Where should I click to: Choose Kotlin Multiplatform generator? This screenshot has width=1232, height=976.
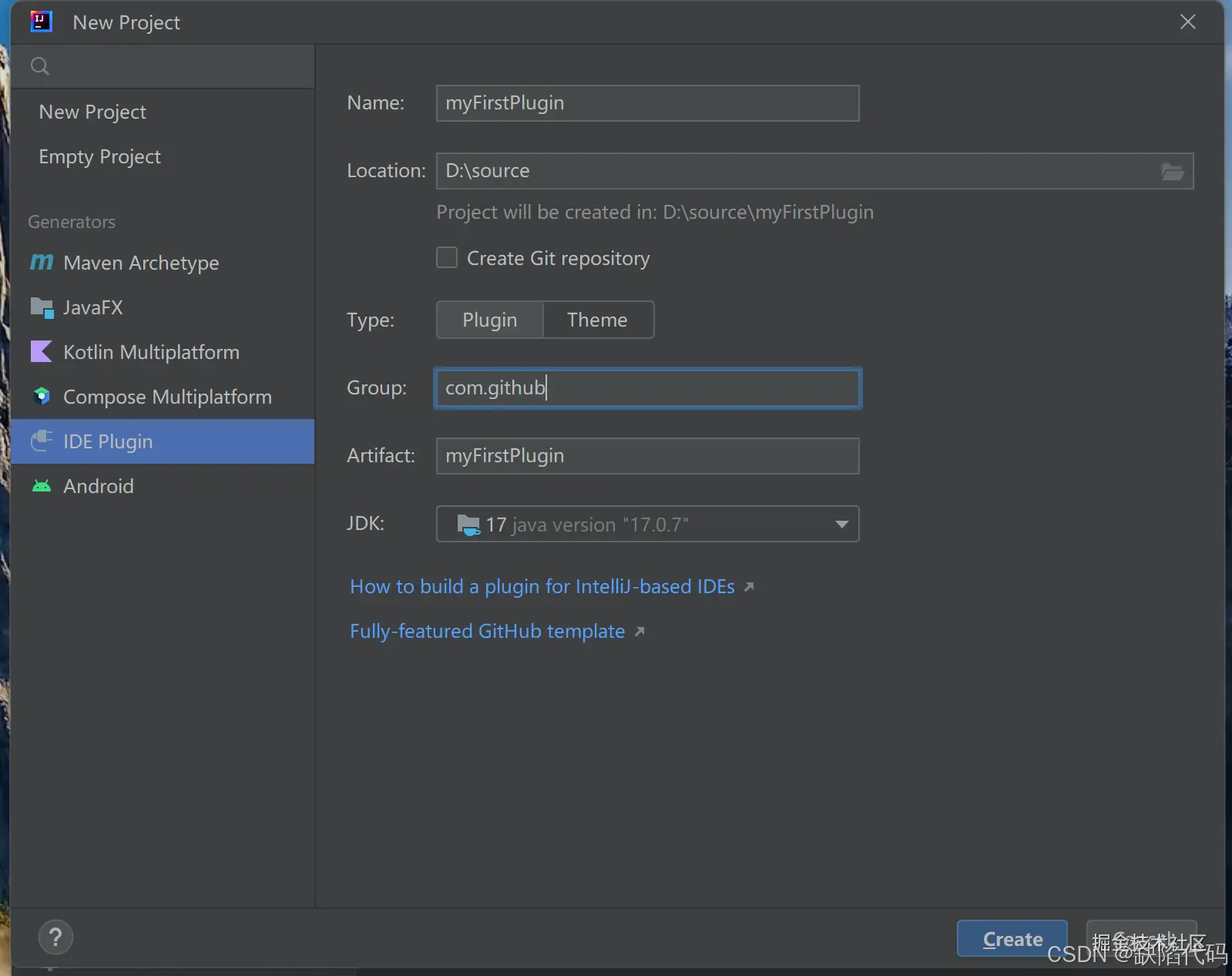(x=163, y=352)
